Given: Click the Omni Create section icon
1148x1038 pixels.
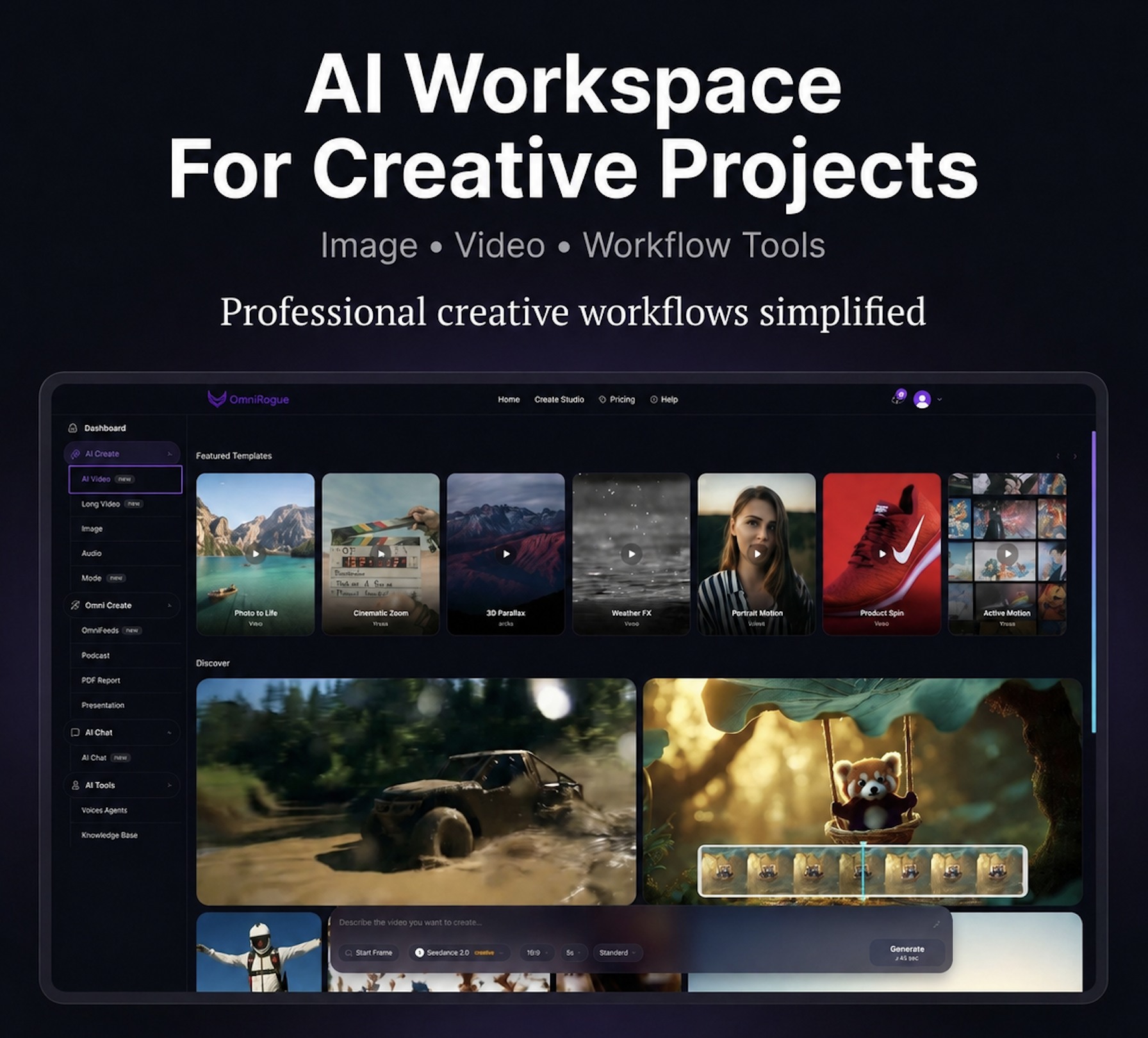Looking at the screenshot, I should coord(76,605).
